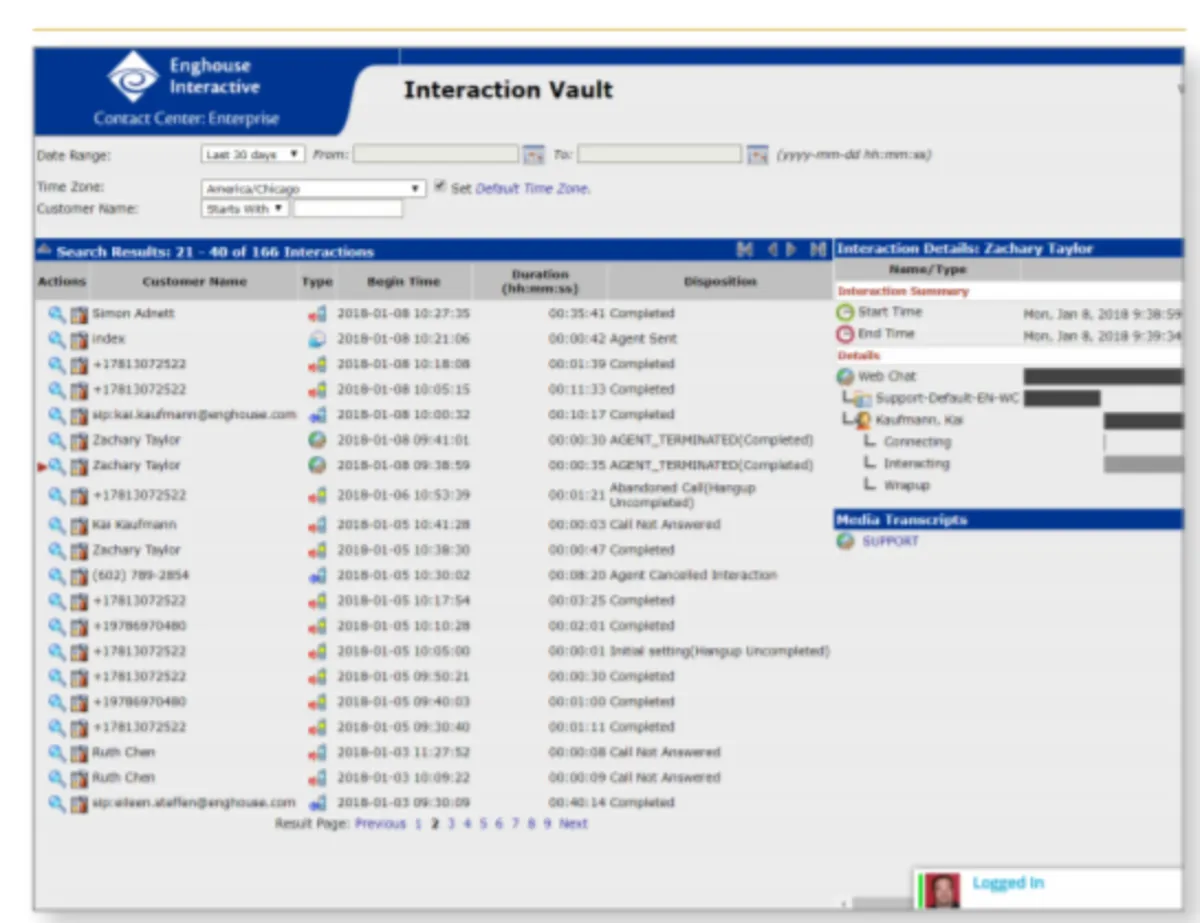This screenshot has width=1200, height=923.
Task: Open magnifier action for Index row
Action: pyautogui.click(x=57, y=339)
